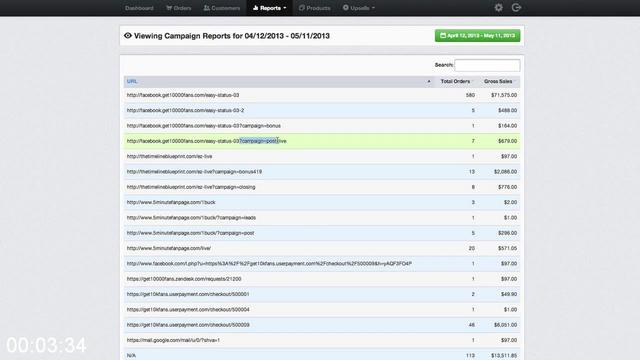Viewport: 640px width, 360px height.
Task: Open the Customers section
Action: tap(222, 8)
